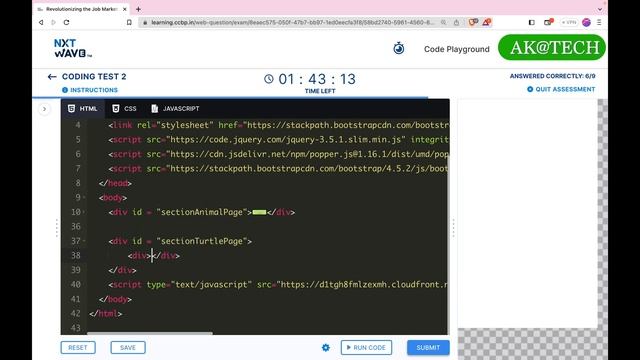Click the horizontal scrollbar of the editor
The height and width of the screenshot is (360, 640).
tap(150, 333)
